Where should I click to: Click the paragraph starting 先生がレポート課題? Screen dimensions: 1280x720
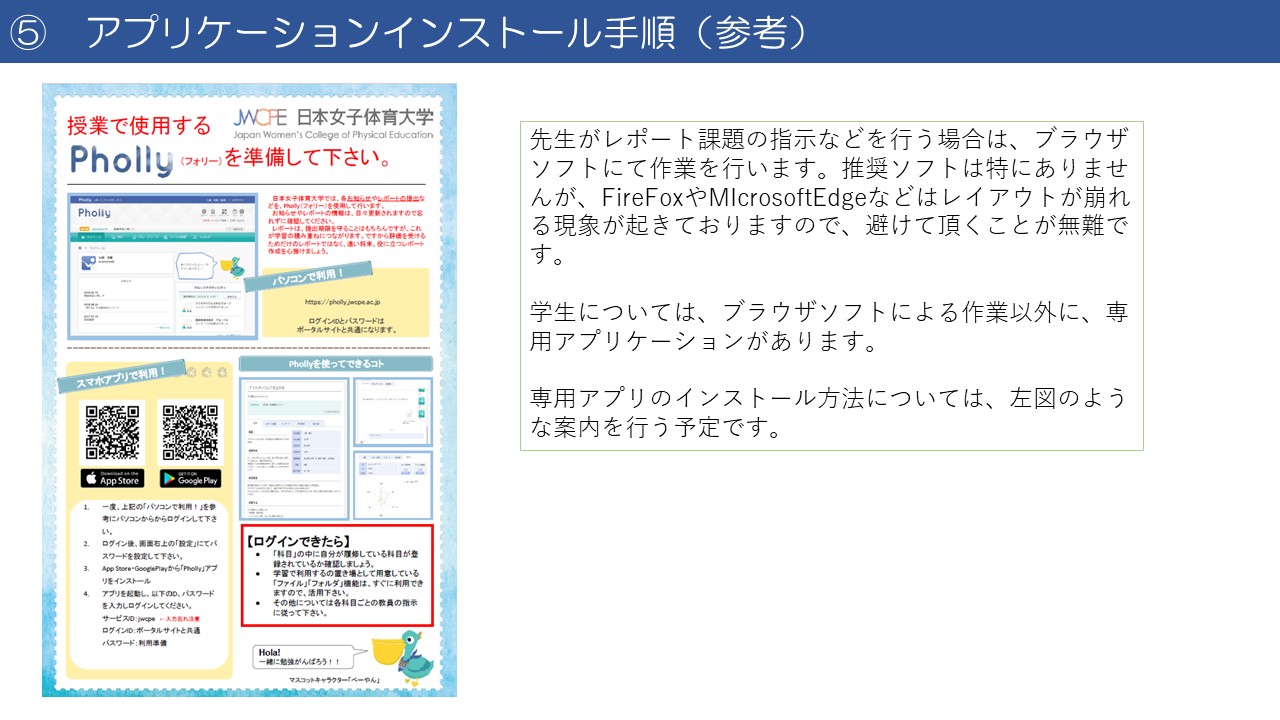click(x=829, y=196)
